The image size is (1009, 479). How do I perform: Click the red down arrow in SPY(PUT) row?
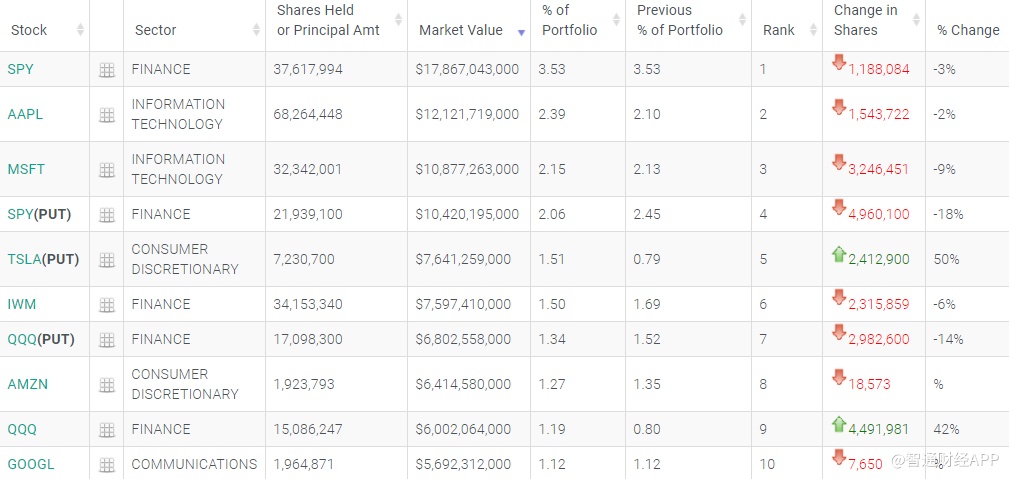pyautogui.click(x=839, y=208)
